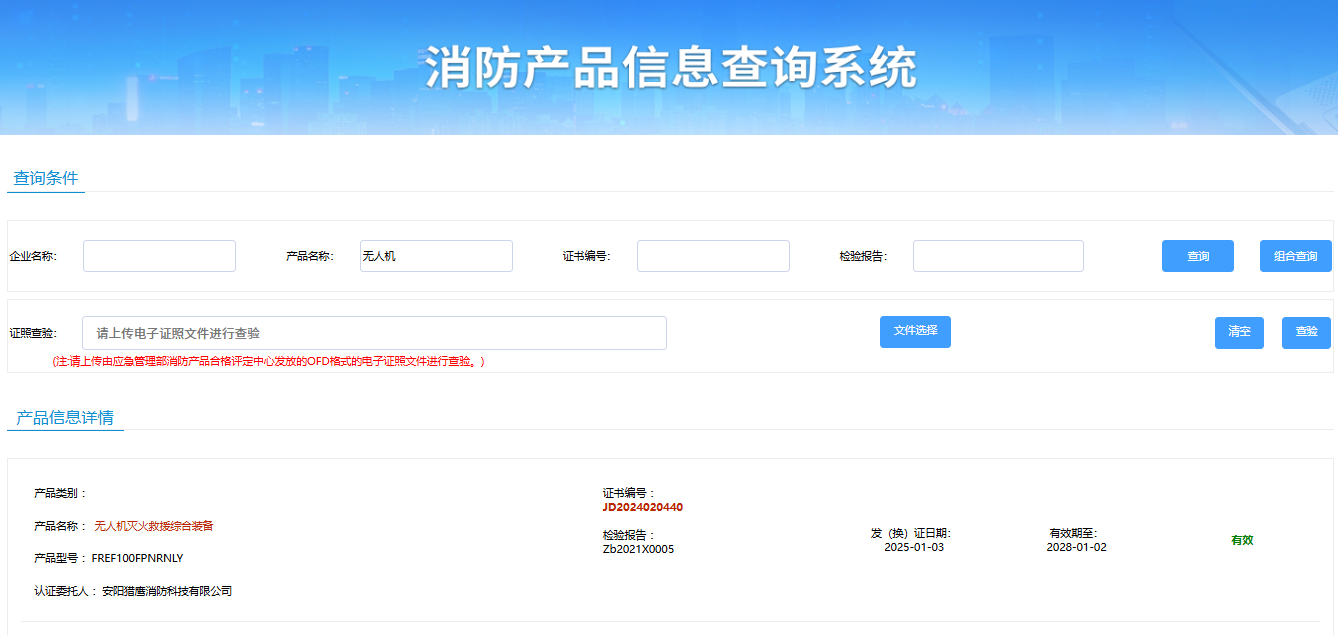Image resolution: width=1338 pixels, height=635 pixels.
Task: Click the 消防产品信息查询系统 banner title
Action: point(670,69)
